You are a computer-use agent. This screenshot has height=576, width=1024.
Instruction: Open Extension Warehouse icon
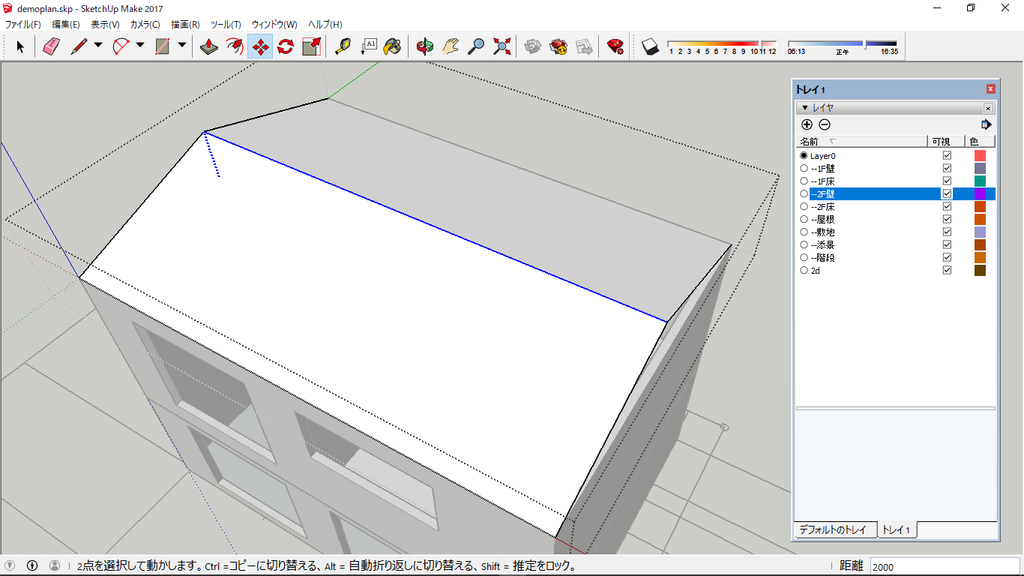(558, 47)
